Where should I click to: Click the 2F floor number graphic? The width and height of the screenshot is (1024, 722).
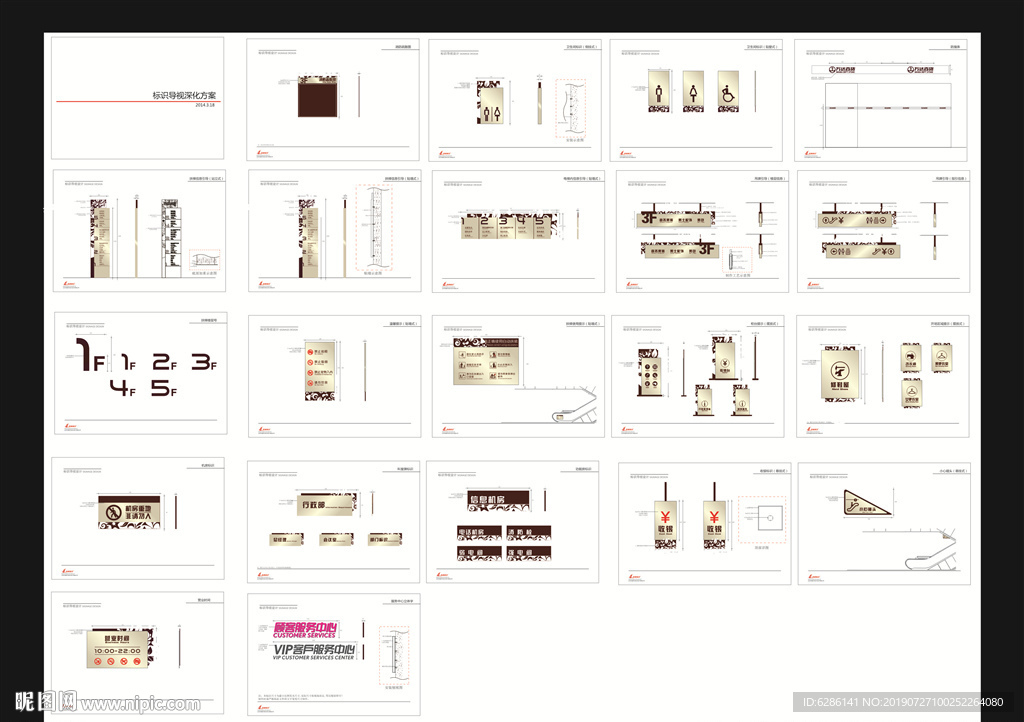164,363
